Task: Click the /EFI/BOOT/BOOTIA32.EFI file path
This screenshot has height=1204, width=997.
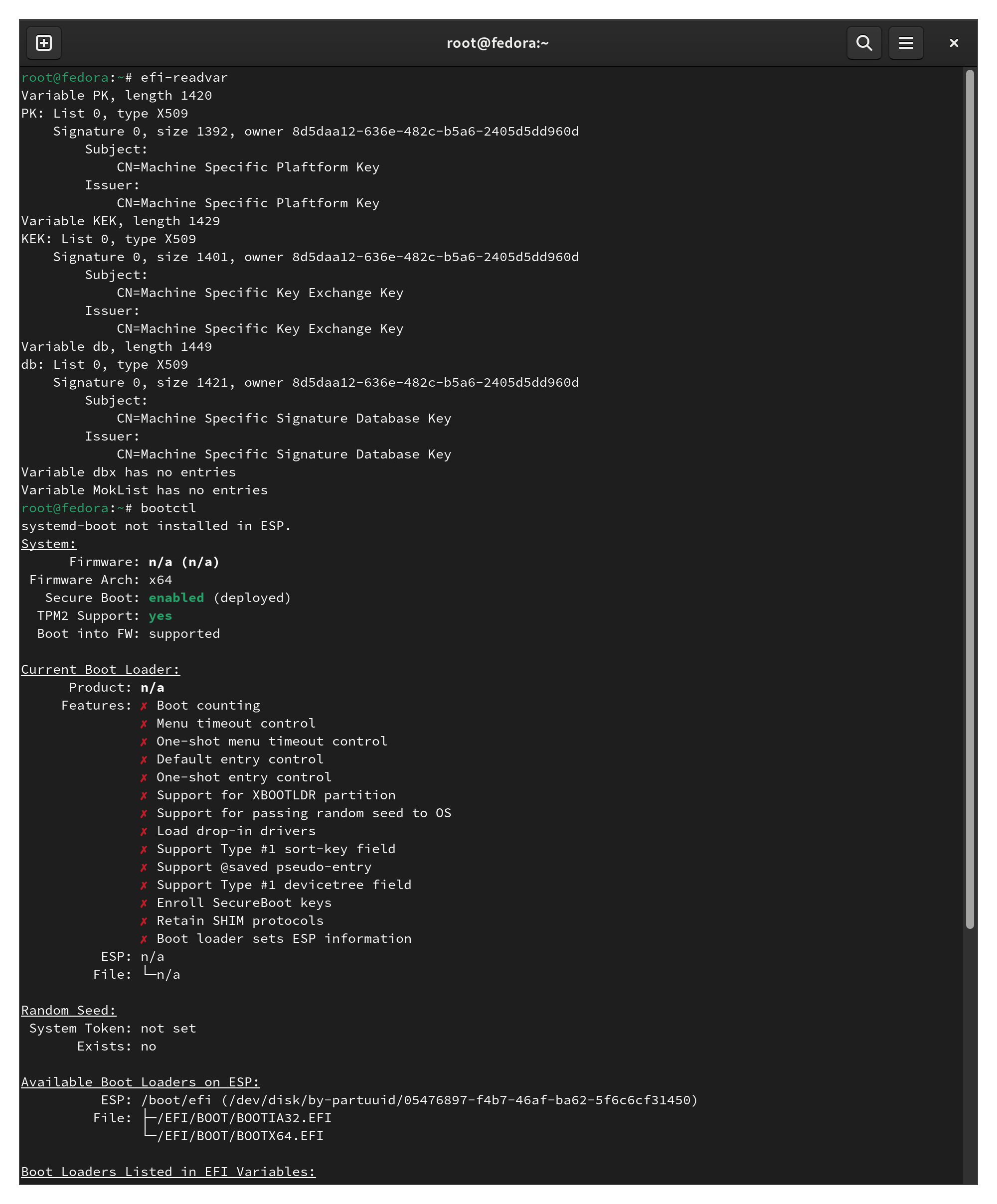Action: pyautogui.click(x=244, y=1118)
